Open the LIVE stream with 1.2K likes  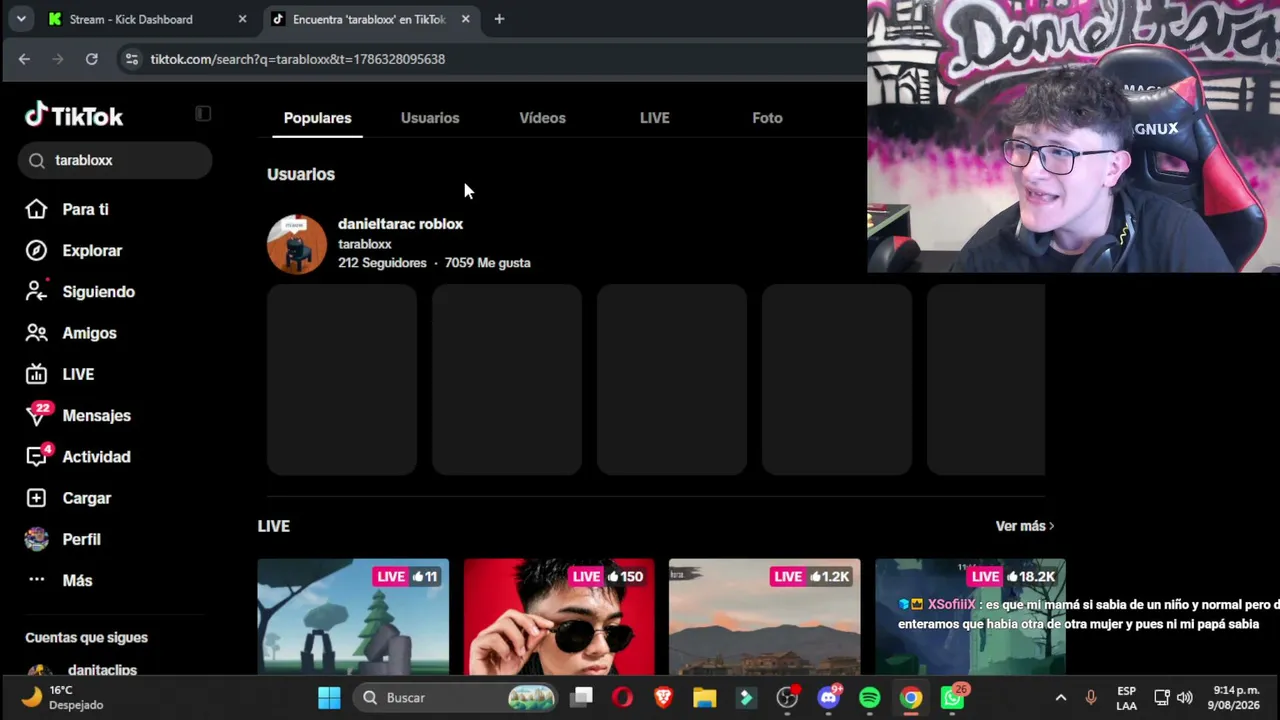point(765,617)
